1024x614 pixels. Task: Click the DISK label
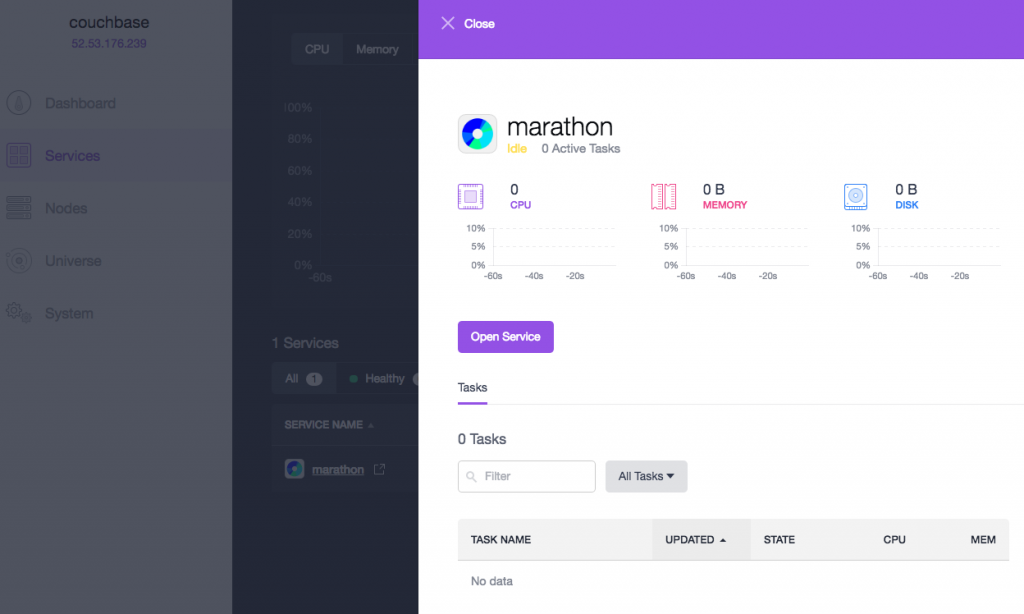point(906,204)
